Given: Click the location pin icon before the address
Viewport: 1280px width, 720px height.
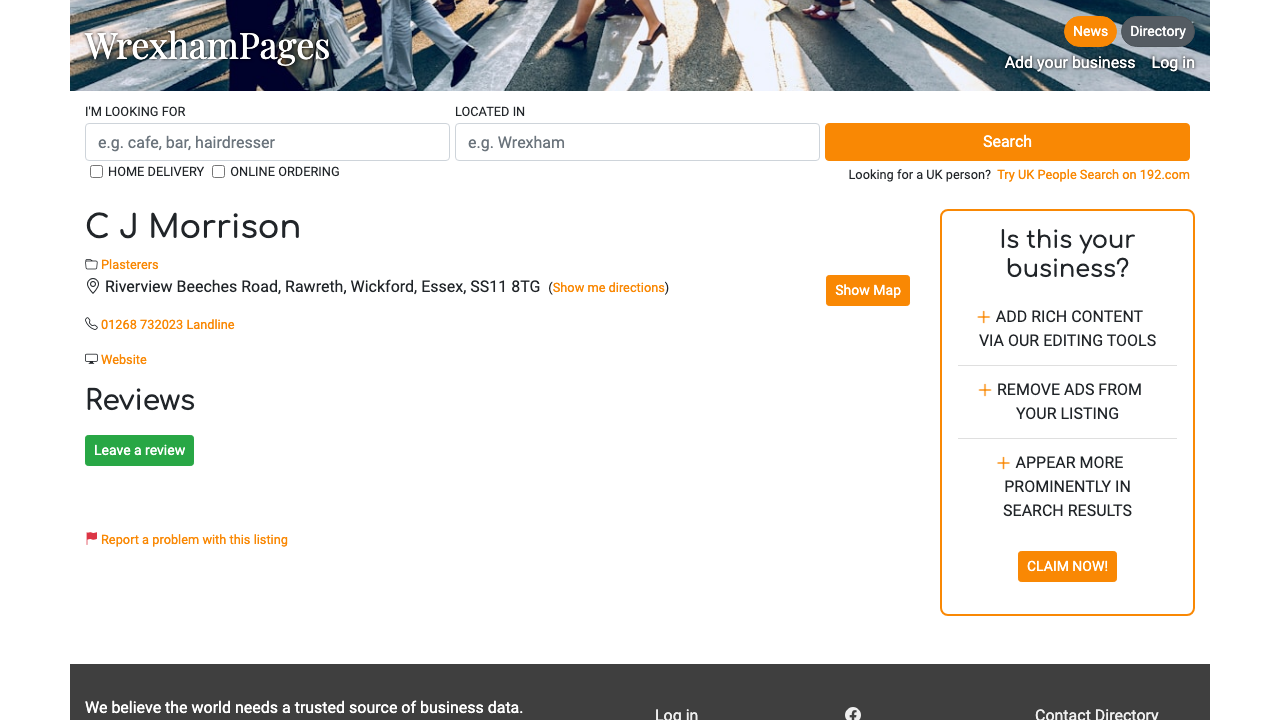Looking at the screenshot, I should coord(93,286).
